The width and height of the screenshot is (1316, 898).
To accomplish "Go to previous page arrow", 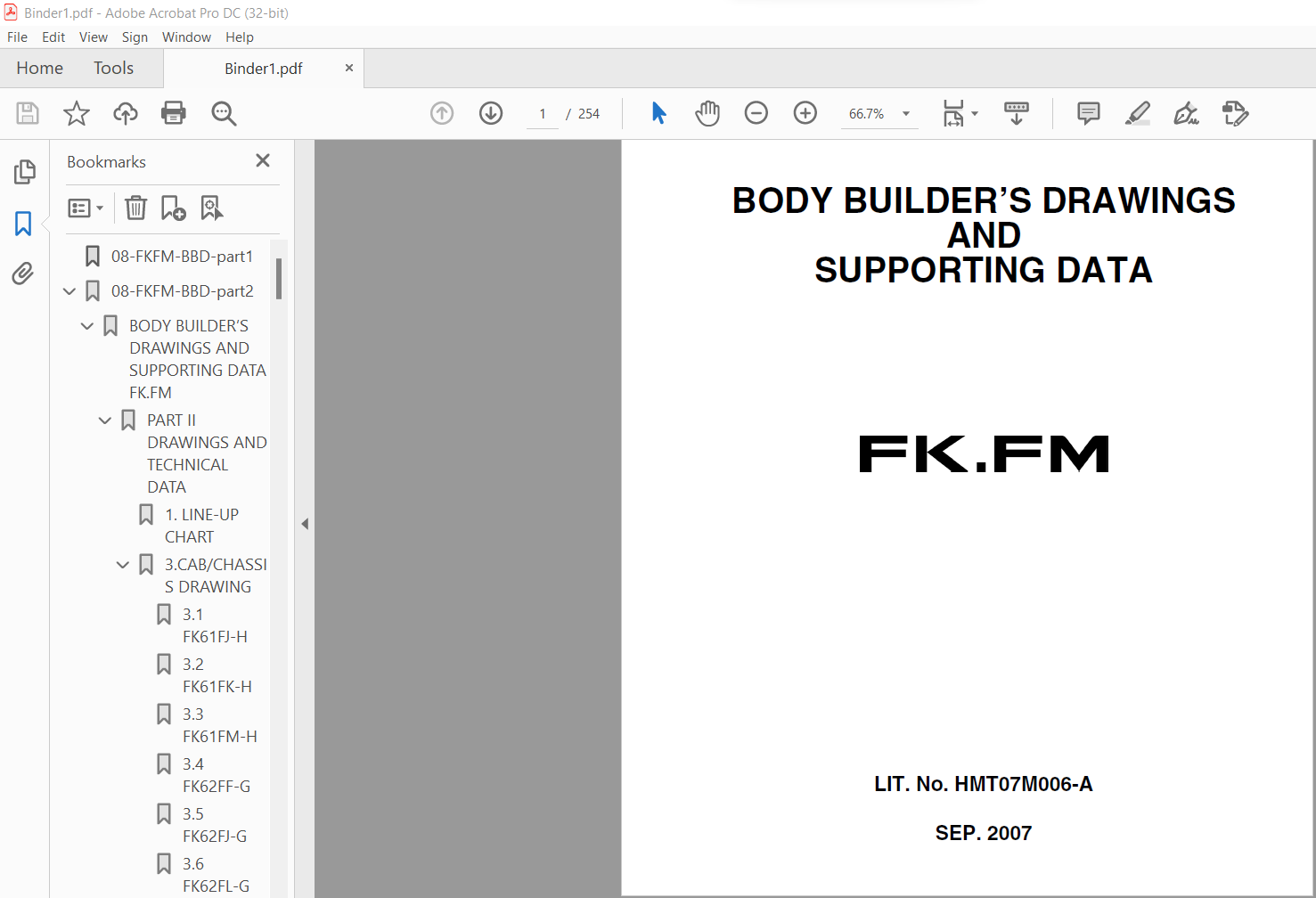I will (x=442, y=113).
